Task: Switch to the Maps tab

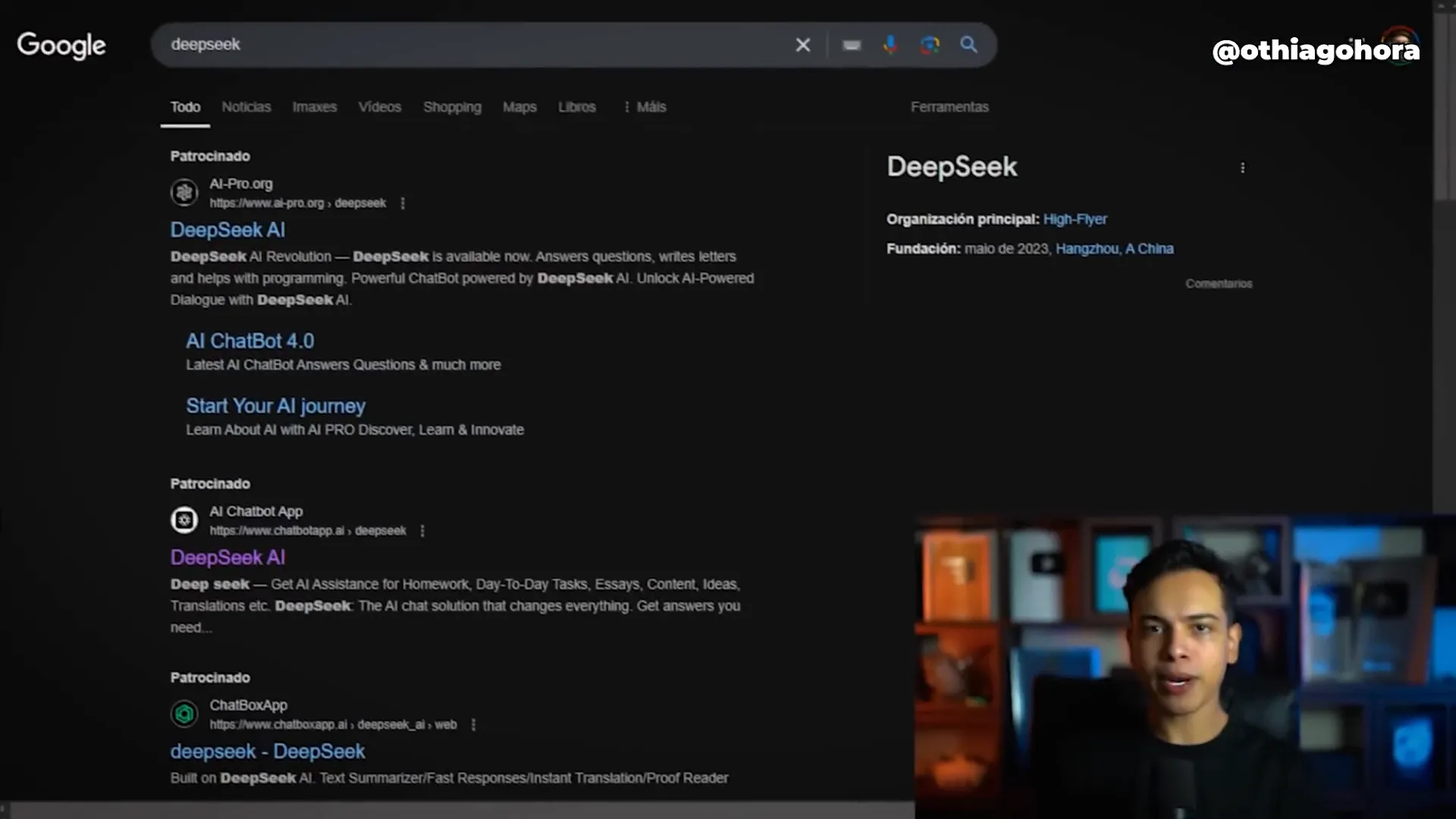Action: click(x=519, y=107)
